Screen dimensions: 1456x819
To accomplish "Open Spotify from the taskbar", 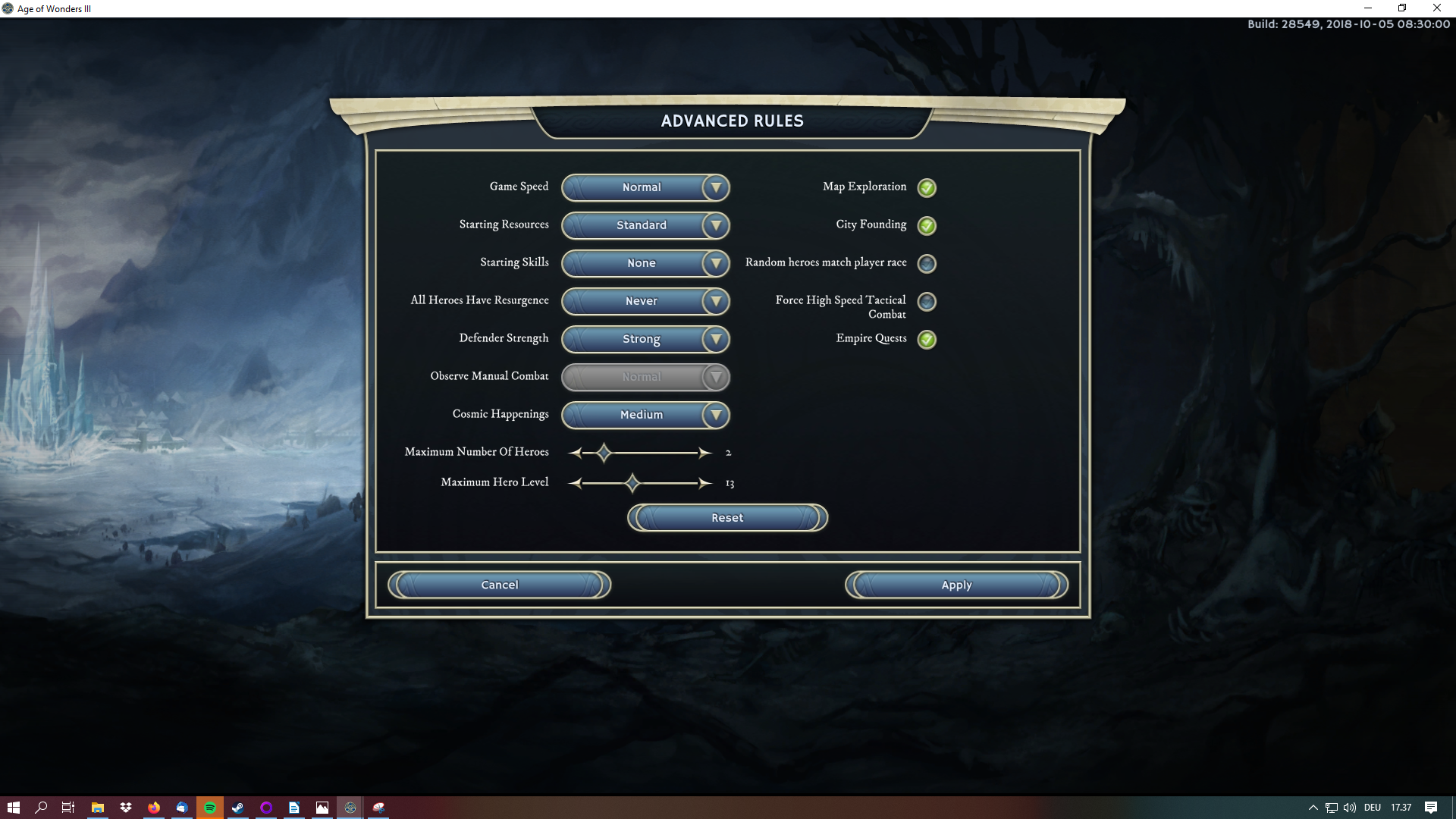I will (x=210, y=808).
